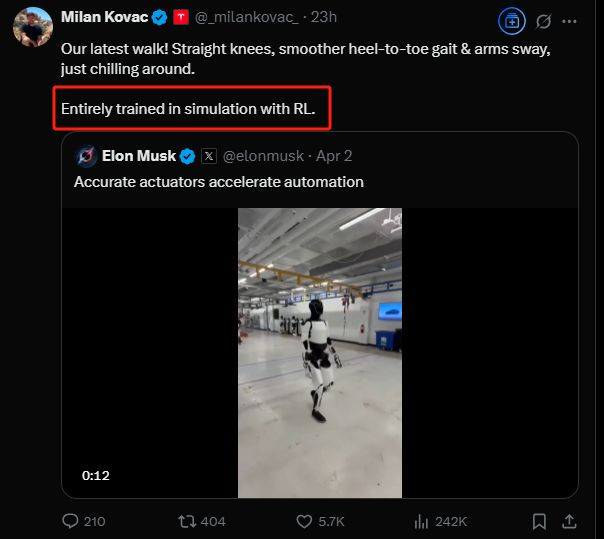Click Milan Kovac's blue verified badge
Image resolution: width=604 pixels, height=539 pixels.
pos(159,17)
